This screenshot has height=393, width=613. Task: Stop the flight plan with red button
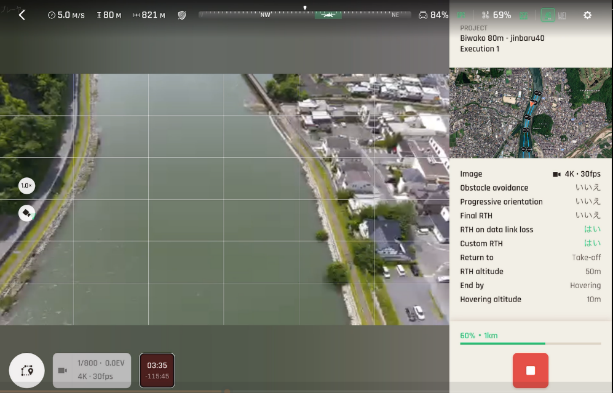tap(531, 370)
